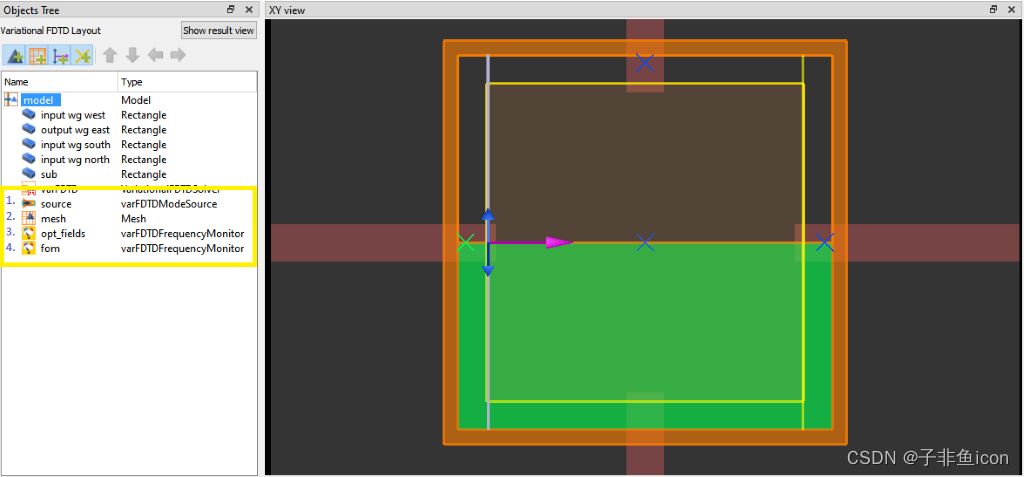This screenshot has width=1024, height=477.
Task: Click the blue X marker at center of XY view
Action: pyautogui.click(x=645, y=243)
